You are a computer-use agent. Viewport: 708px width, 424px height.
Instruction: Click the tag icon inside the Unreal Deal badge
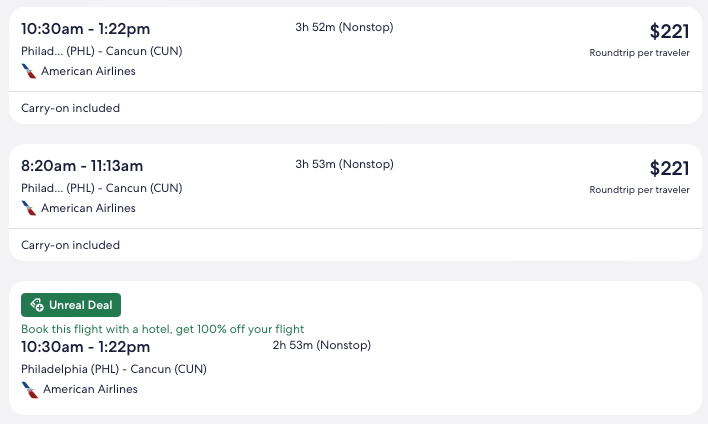tap(36, 305)
